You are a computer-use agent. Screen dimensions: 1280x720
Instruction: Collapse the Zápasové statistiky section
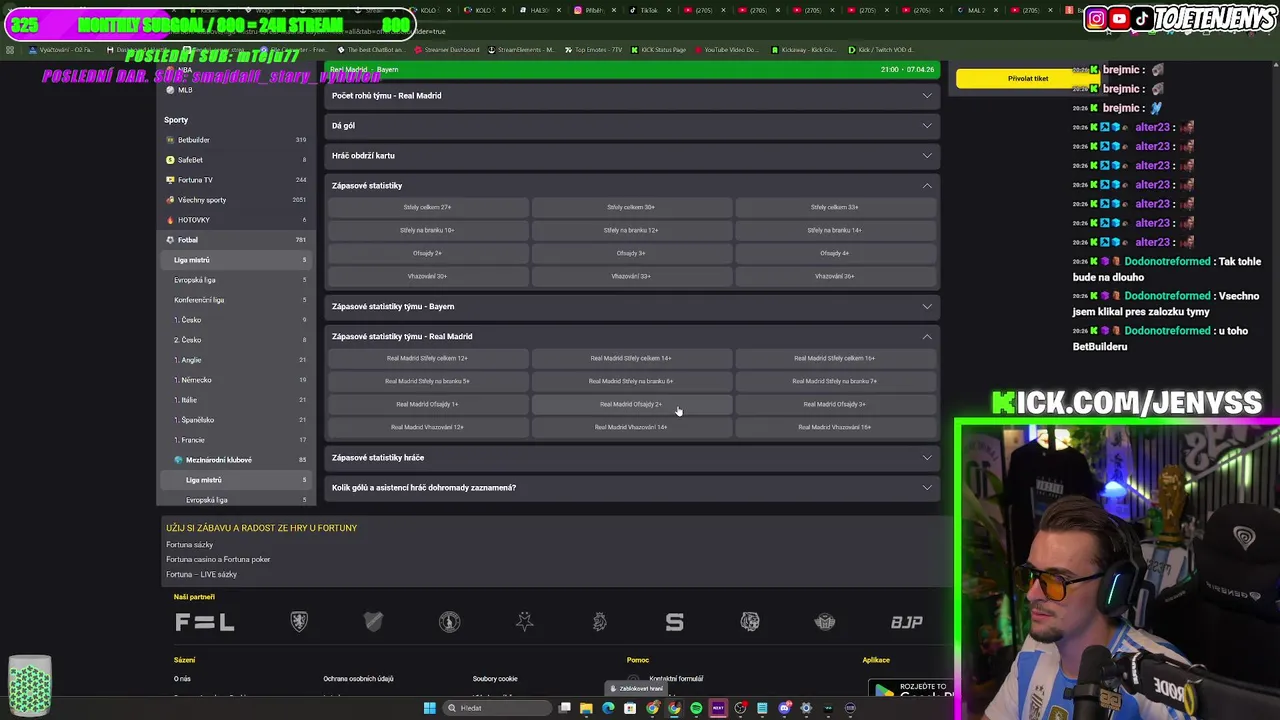632,186
